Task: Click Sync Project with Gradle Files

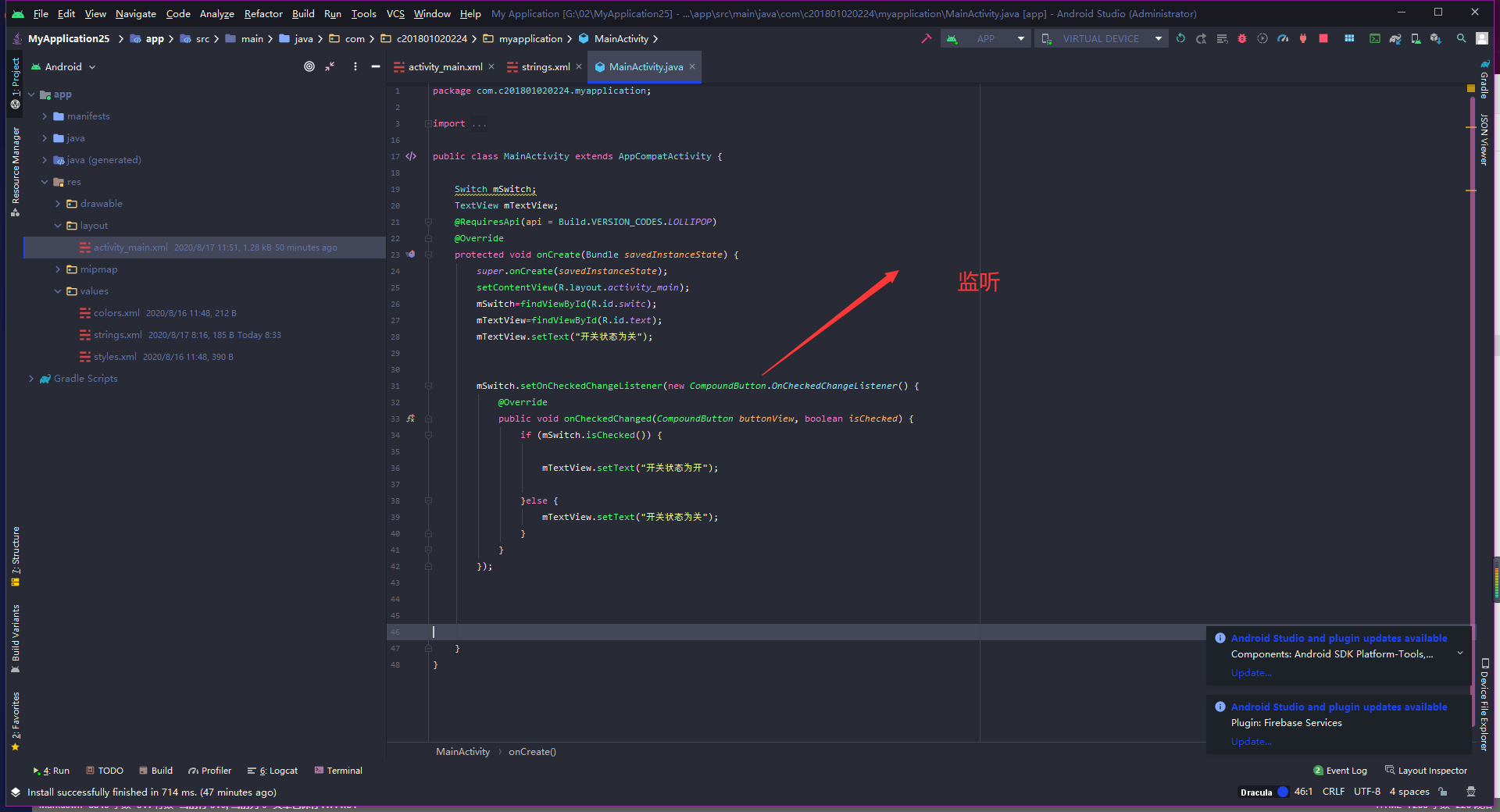Action: 1395,38
